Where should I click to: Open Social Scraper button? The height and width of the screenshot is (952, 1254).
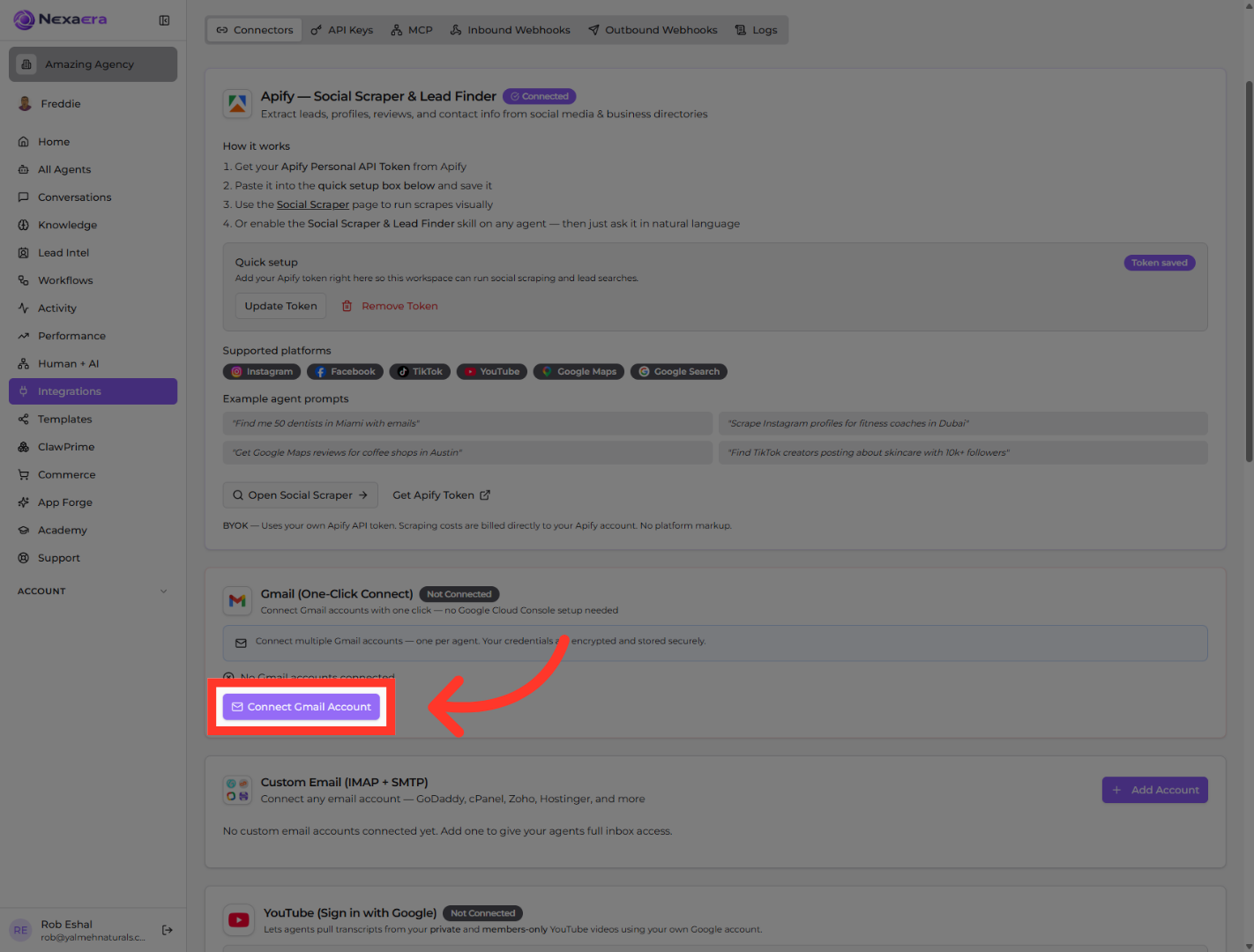point(301,495)
